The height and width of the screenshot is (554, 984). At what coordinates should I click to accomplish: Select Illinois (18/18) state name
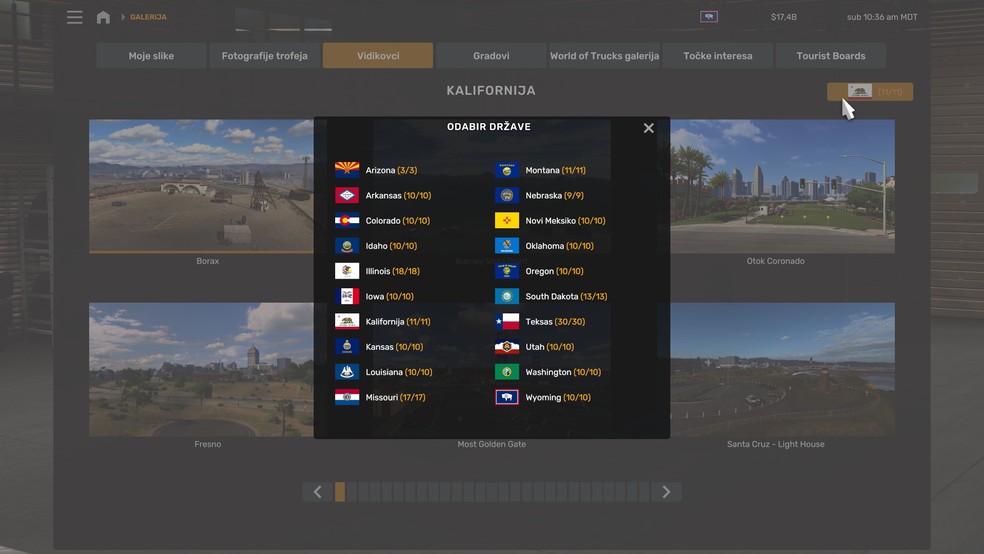(392, 271)
